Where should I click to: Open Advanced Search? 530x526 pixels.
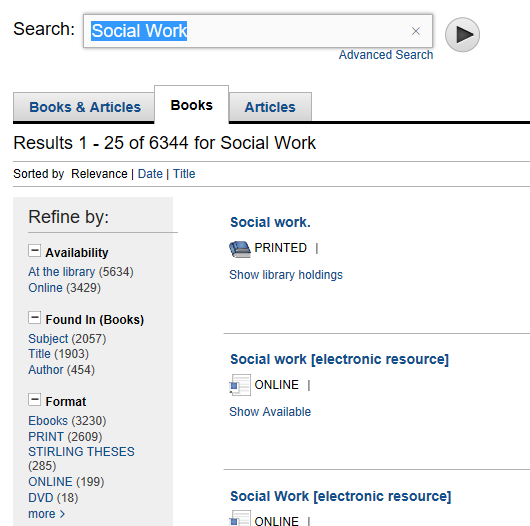[x=386, y=55]
